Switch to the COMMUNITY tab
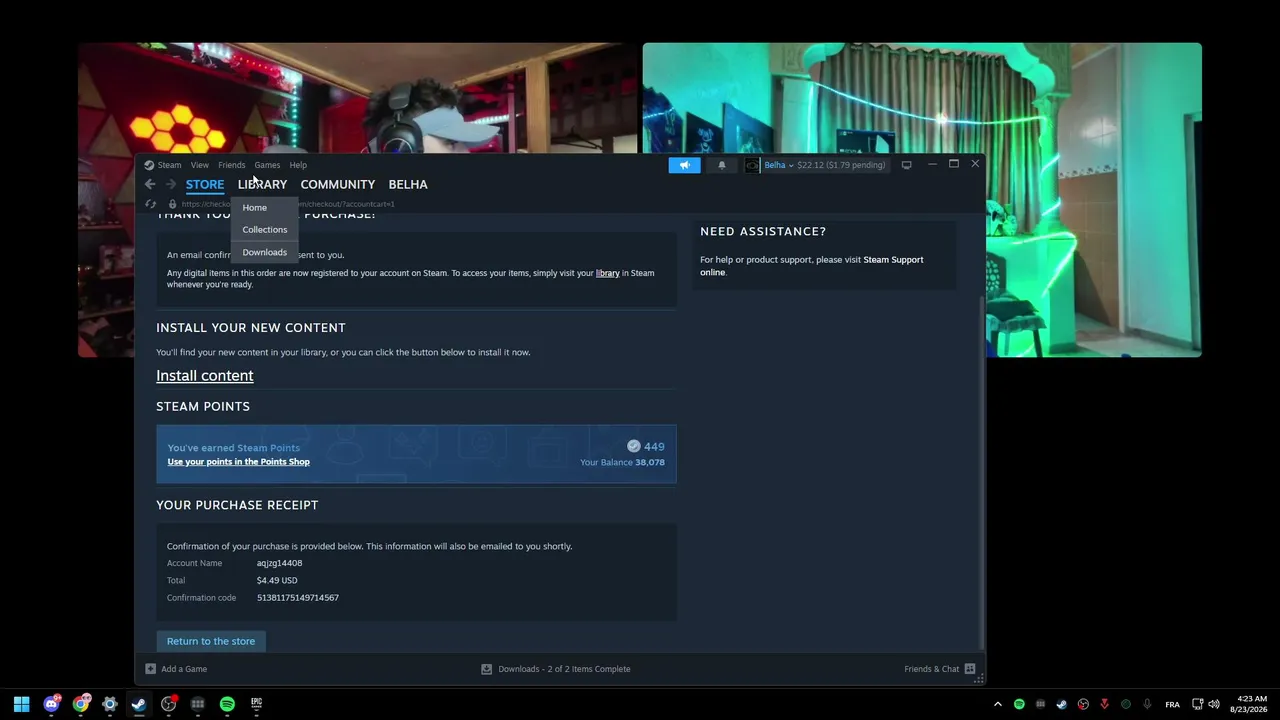Image resolution: width=1280 pixels, height=720 pixels. (x=338, y=184)
